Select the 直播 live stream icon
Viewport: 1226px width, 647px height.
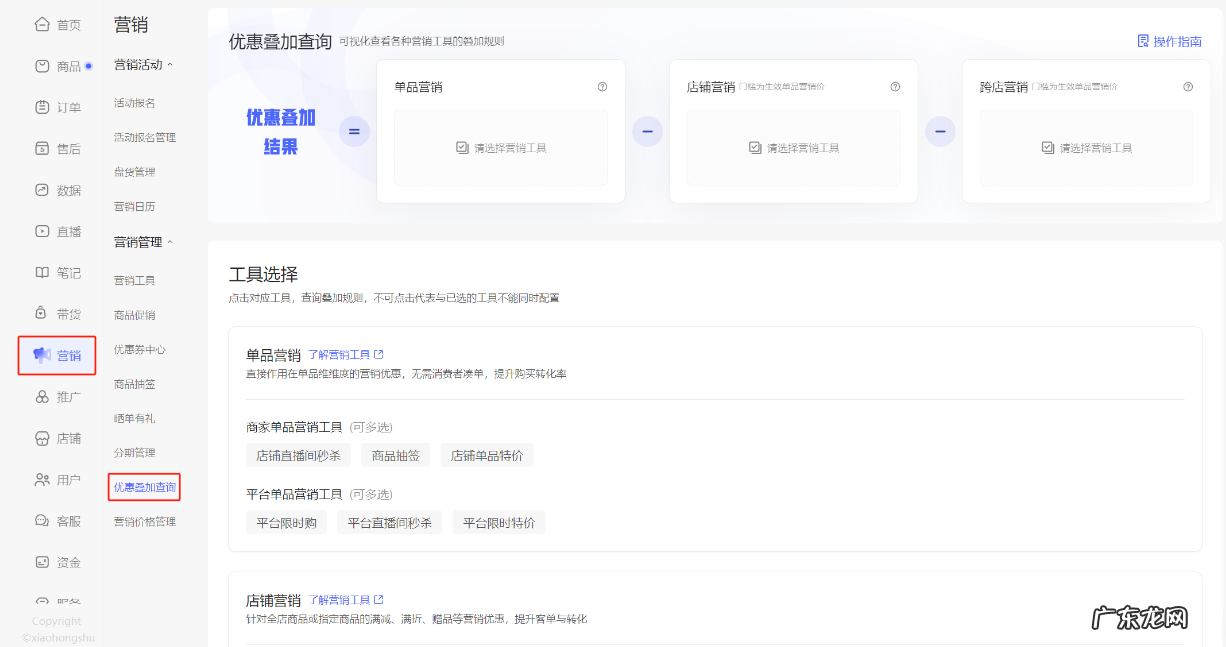(42, 231)
